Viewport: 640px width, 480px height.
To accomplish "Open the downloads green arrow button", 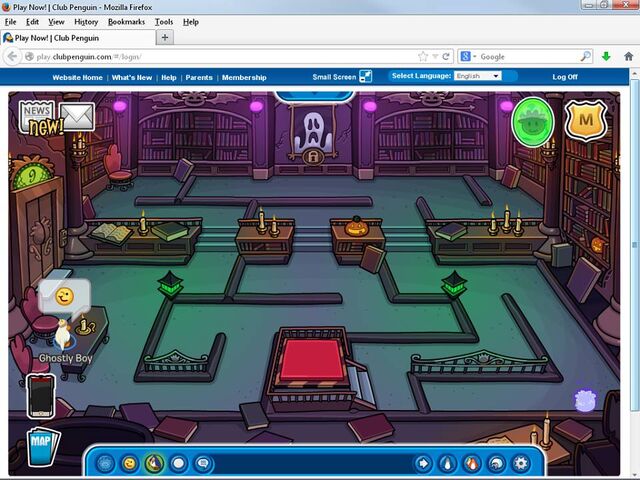I will (606, 56).
